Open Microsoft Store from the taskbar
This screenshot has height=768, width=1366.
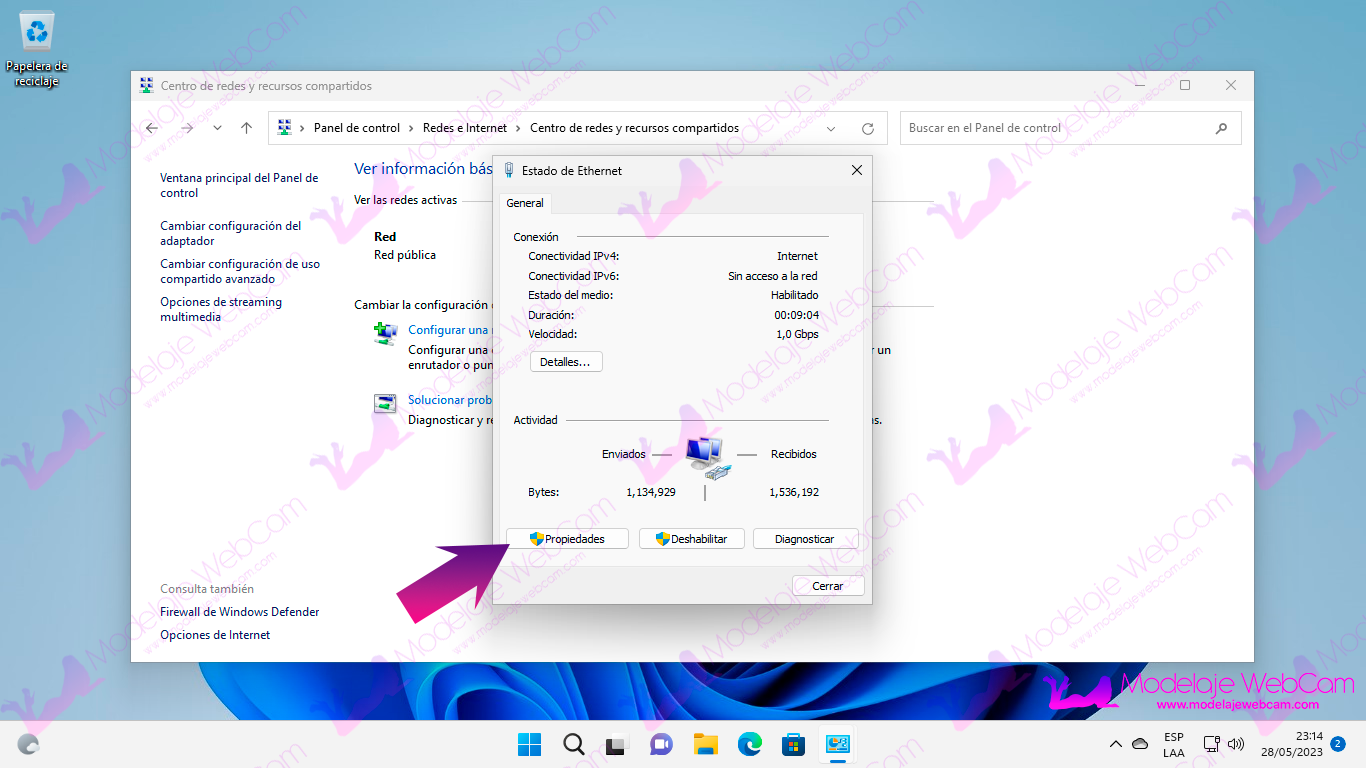point(794,744)
